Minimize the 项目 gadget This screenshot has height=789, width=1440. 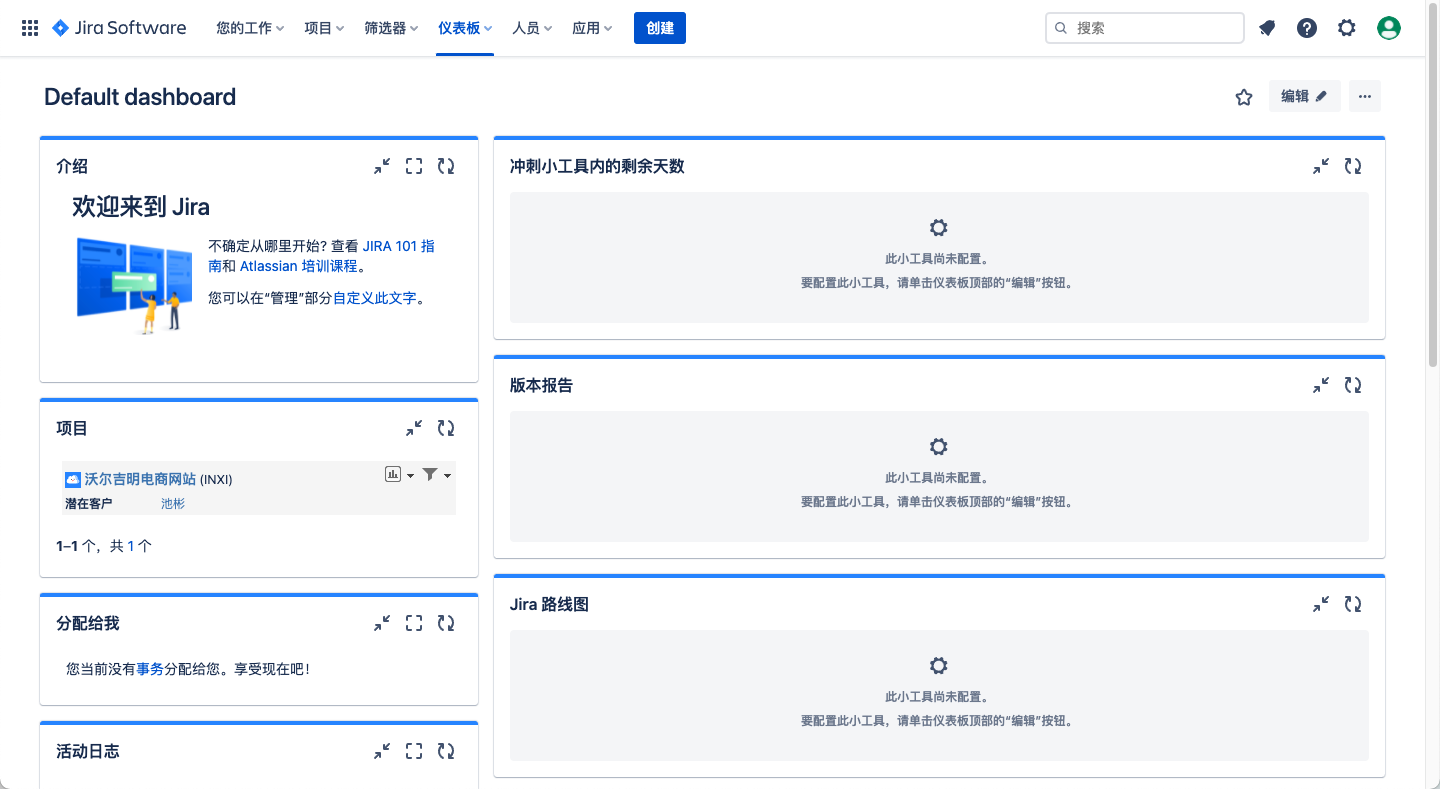pos(414,428)
